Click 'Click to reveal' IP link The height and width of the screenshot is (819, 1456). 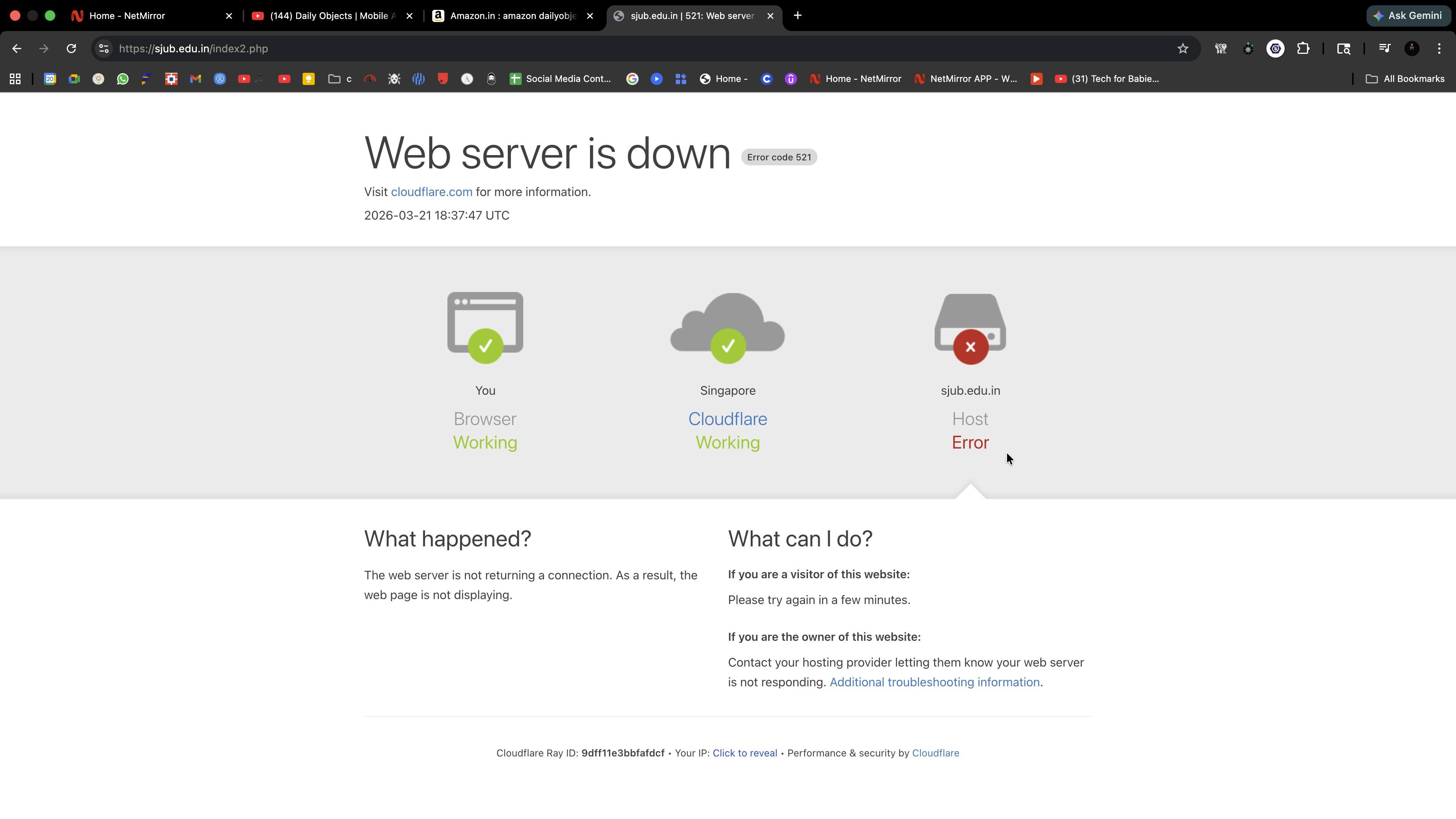[744, 753]
